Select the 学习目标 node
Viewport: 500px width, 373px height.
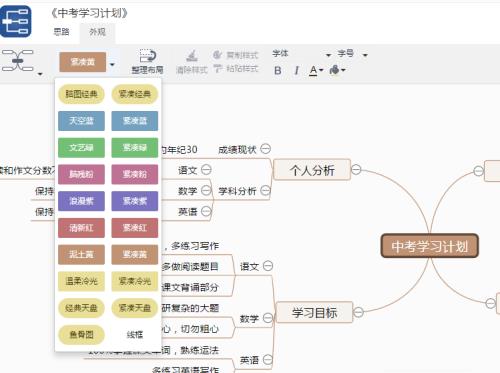[314, 312]
